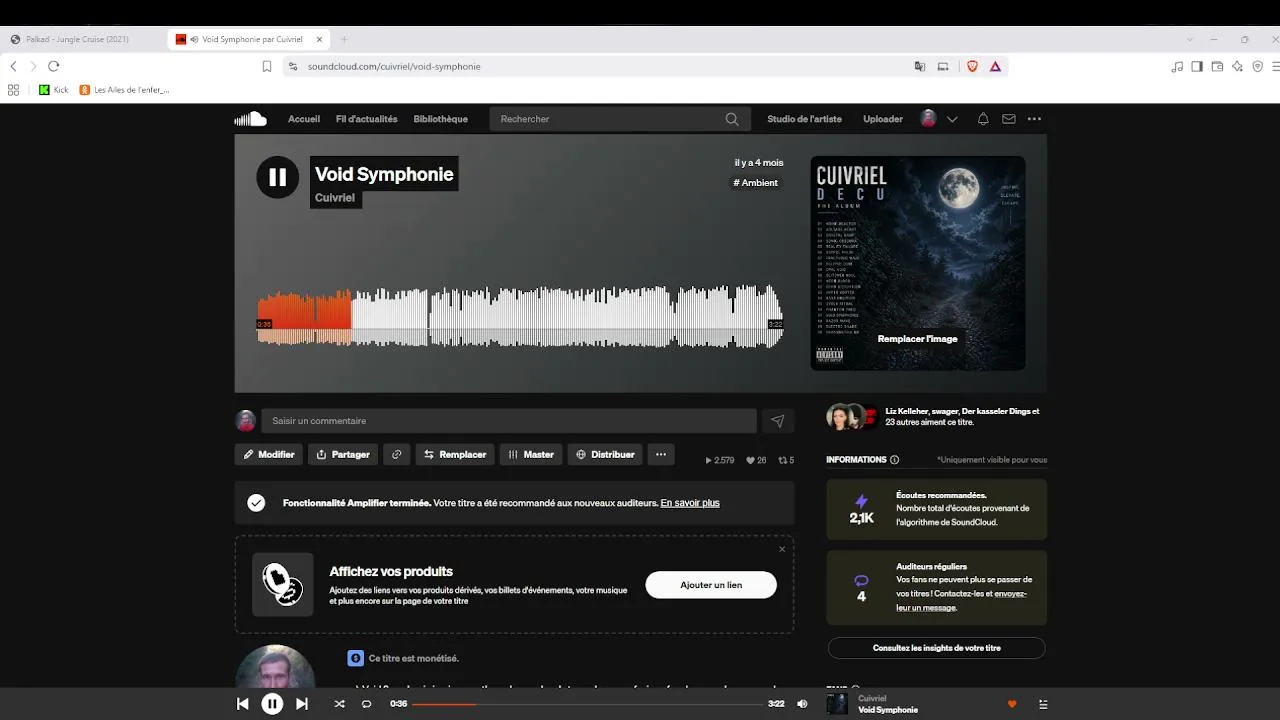The height and width of the screenshot is (720, 1280).
Task: Toggle repeat in the player bar
Action: 366,704
